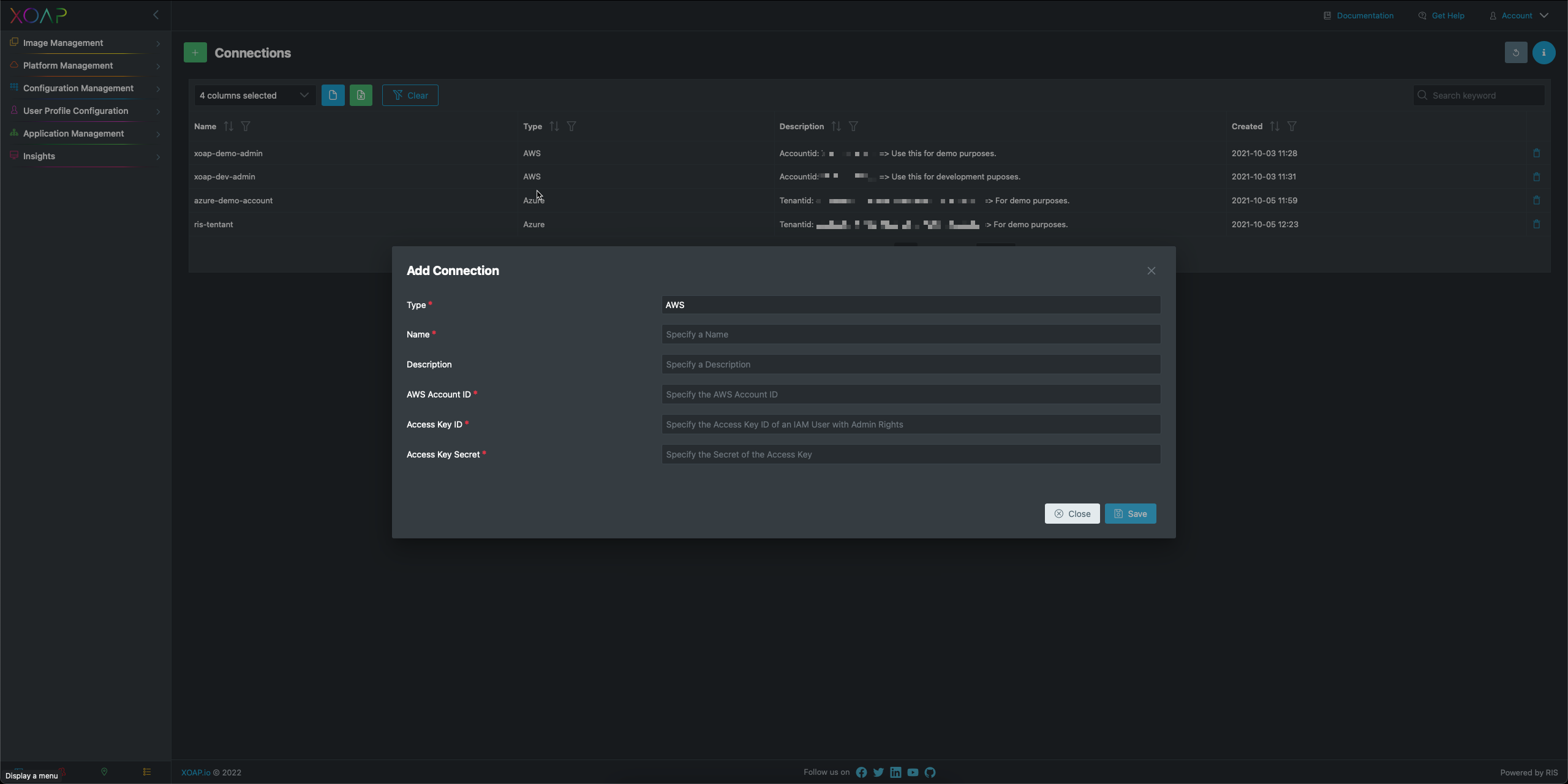The width and height of the screenshot is (1568, 784).
Task: Sort the Created column
Action: (x=1275, y=126)
